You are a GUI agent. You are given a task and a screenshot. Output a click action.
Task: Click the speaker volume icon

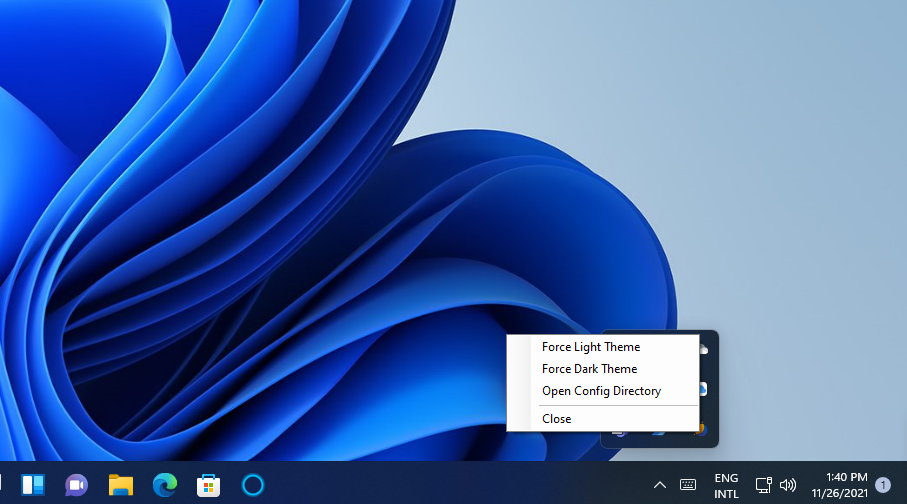[788, 485]
